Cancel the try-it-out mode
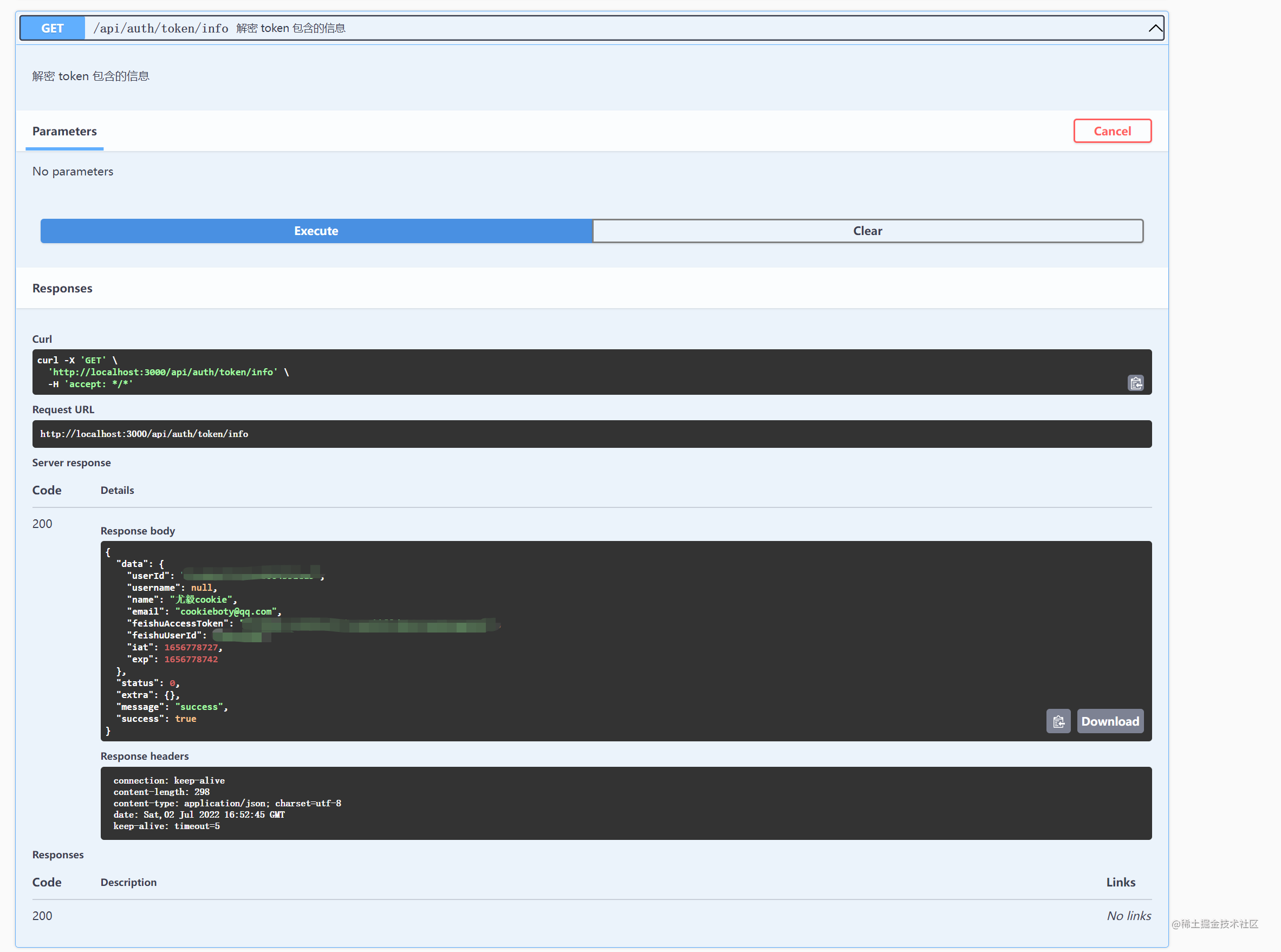This screenshot has height=952, width=1281. point(1111,132)
